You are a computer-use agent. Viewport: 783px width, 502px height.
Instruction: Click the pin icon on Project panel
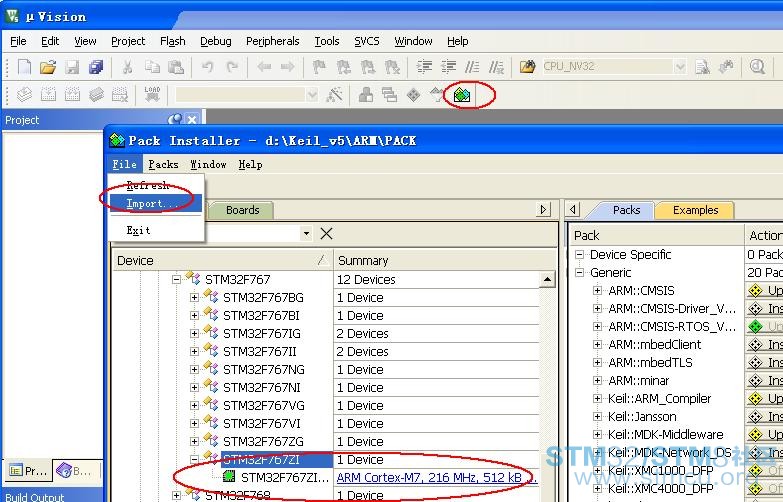(175, 120)
